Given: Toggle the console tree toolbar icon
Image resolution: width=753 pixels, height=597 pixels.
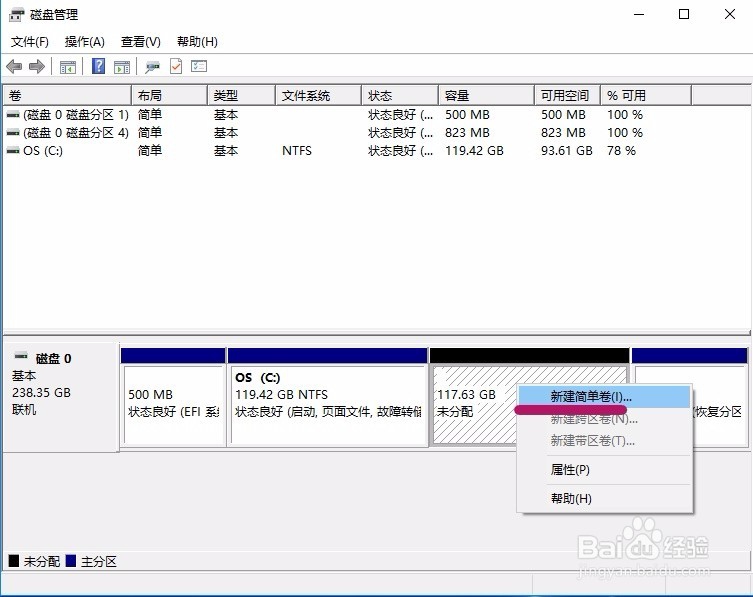Looking at the screenshot, I should click(x=68, y=67).
